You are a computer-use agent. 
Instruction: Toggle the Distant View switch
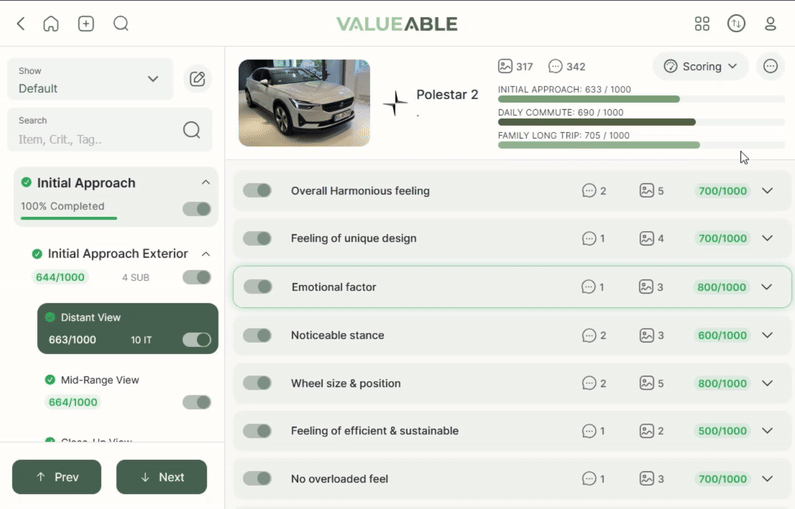pyautogui.click(x=197, y=340)
